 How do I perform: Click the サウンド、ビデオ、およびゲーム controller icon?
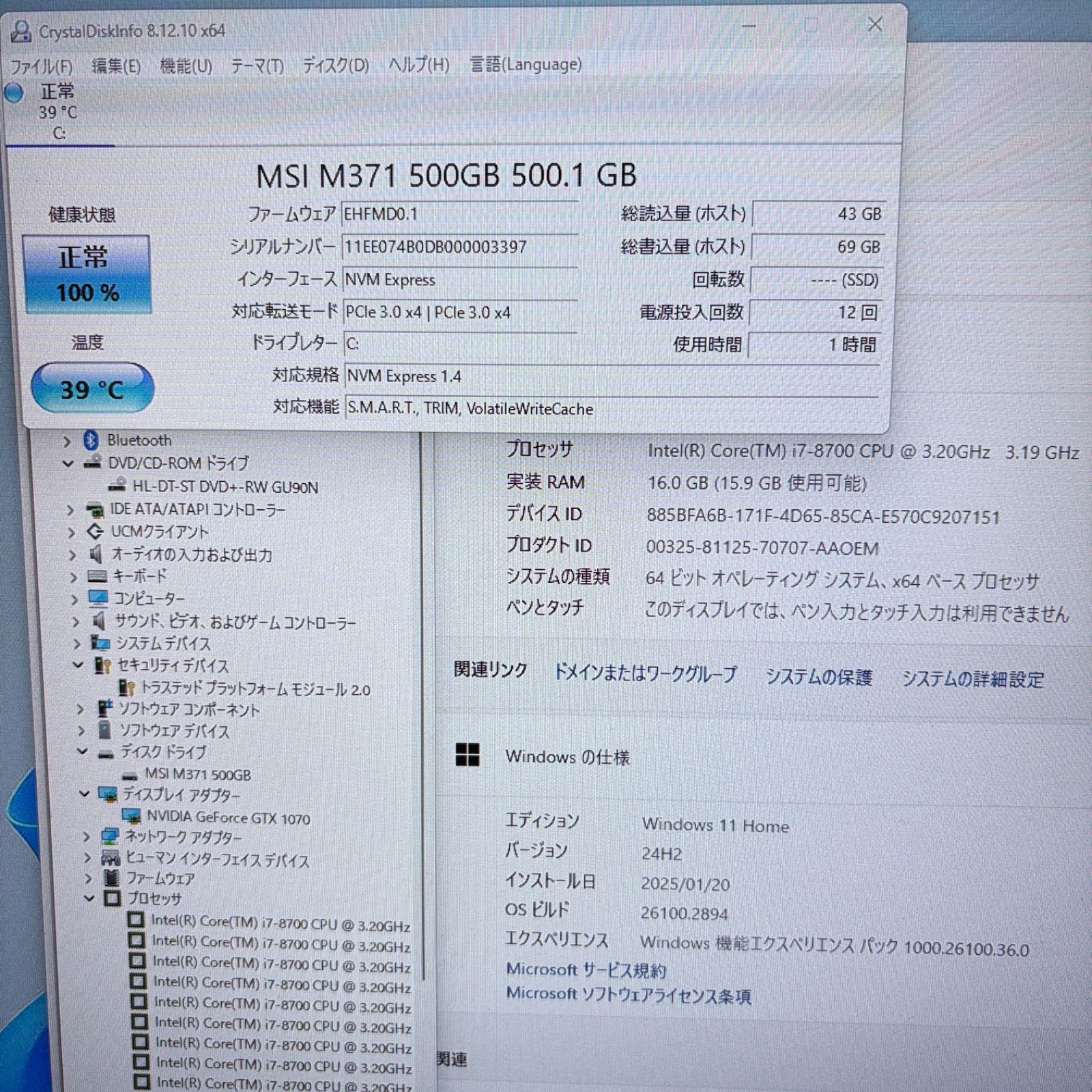coord(100,620)
